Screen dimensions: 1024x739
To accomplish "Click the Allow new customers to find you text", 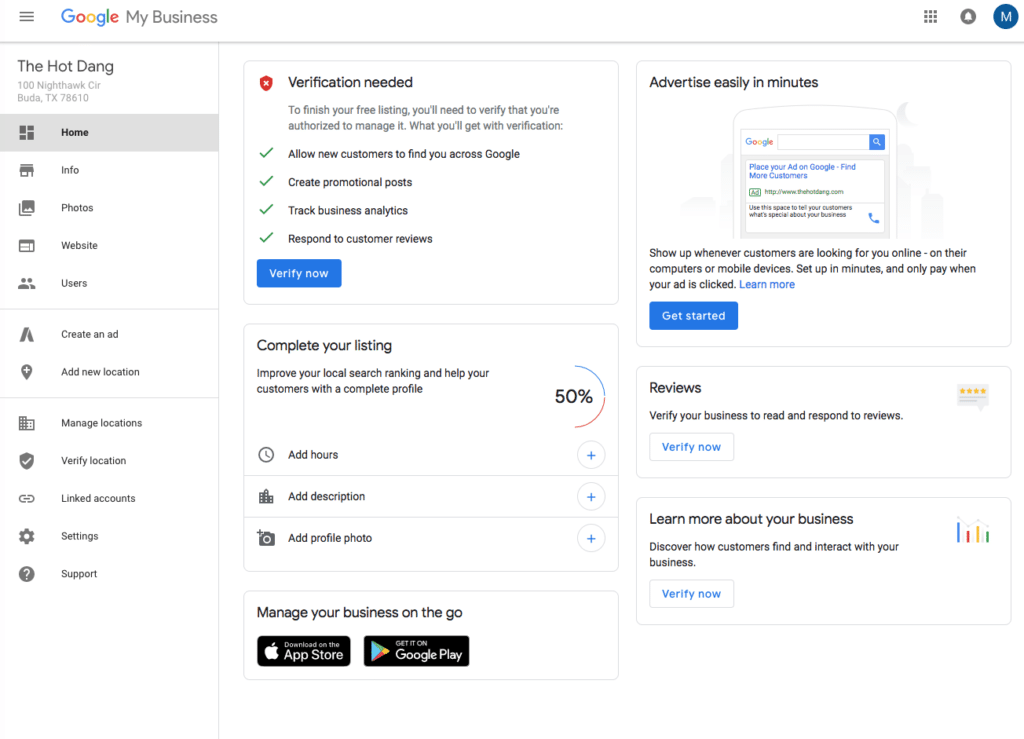I will (x=404, y=154).
